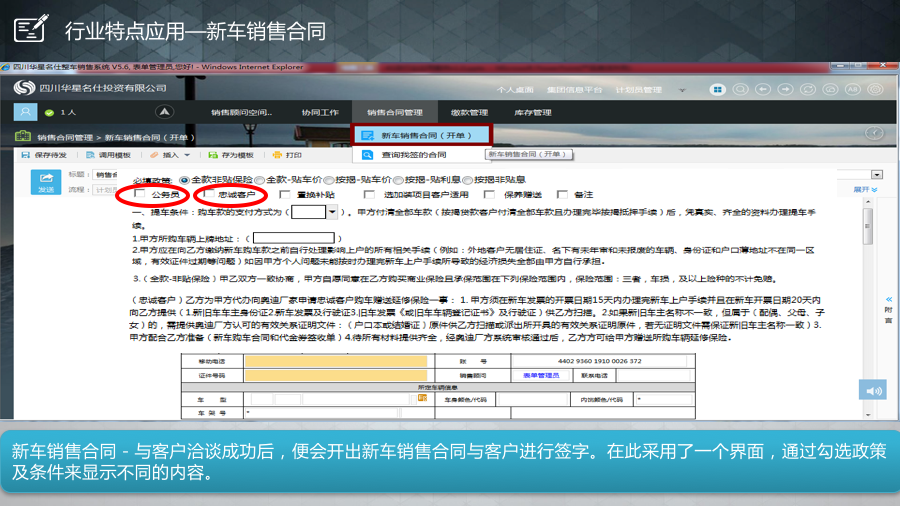Click 个人桌面 link in header
The height and width of the screenshot is (506, 900).
[515, 89]
